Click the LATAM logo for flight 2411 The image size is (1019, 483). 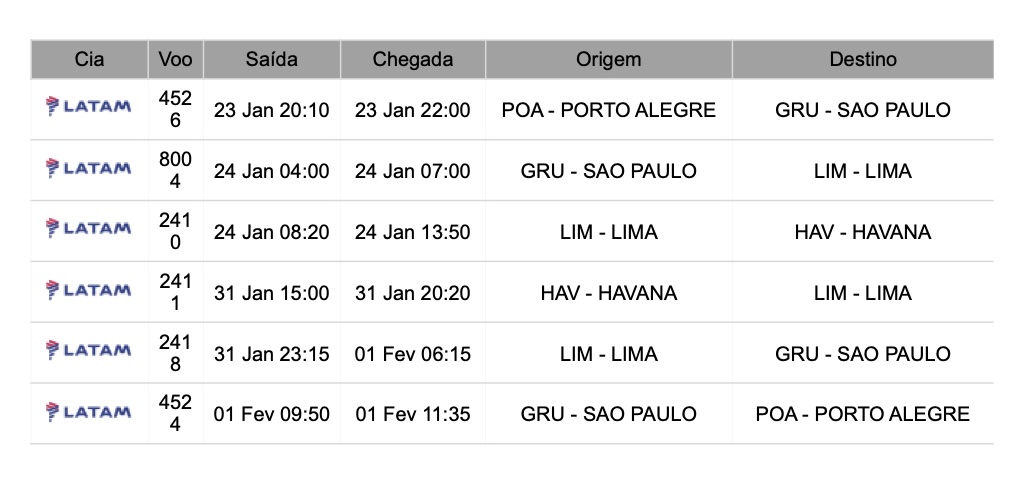(x=89, y=291)
